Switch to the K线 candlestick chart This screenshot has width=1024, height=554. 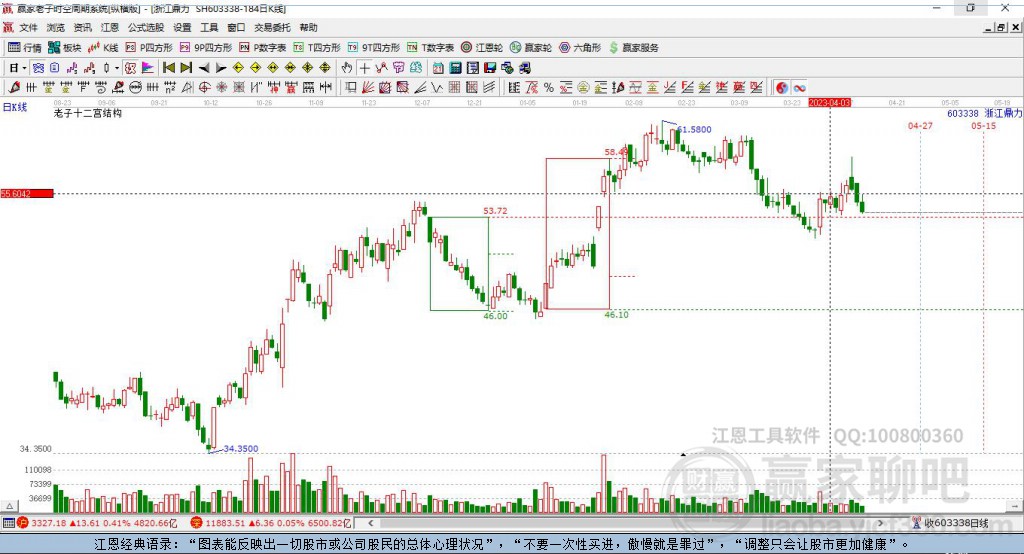pyautogui.click(x=103, y=48)
